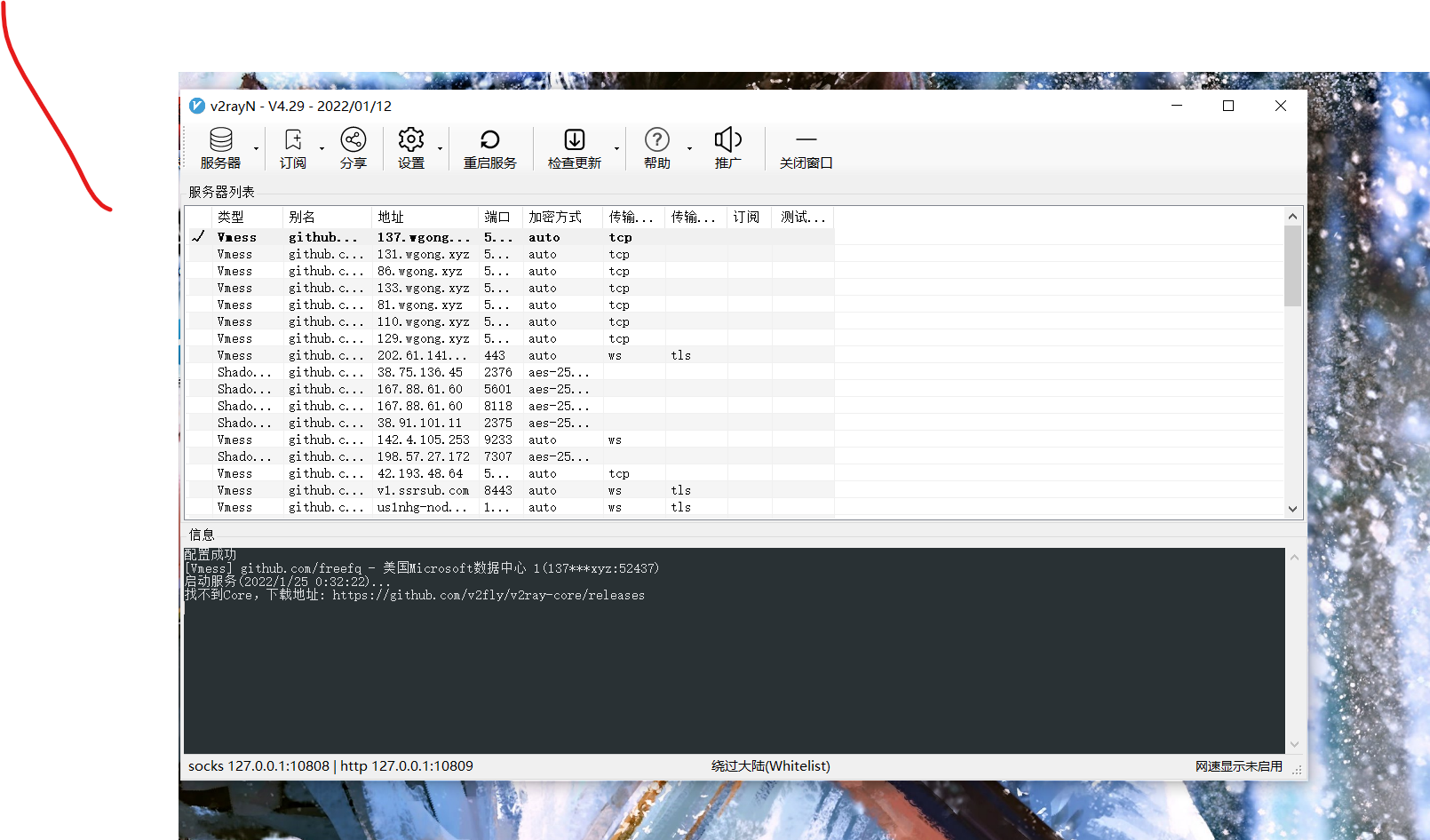Click scroll-down arrow of server list
Image resolution: width=1430 pixels, height=840 pixels.
click(1292, 509)
